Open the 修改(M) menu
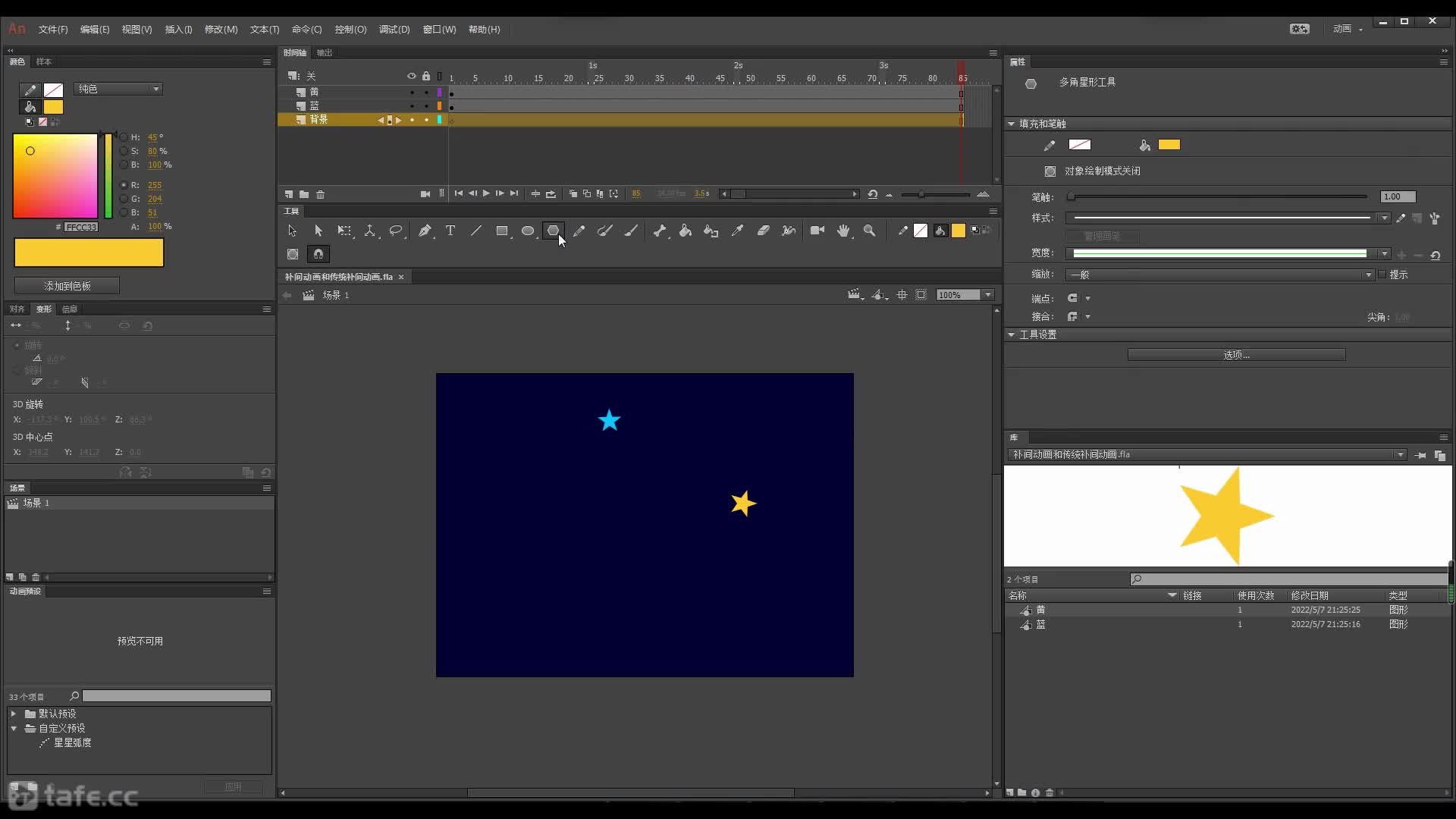The image size is (1456, 819). 221,30
